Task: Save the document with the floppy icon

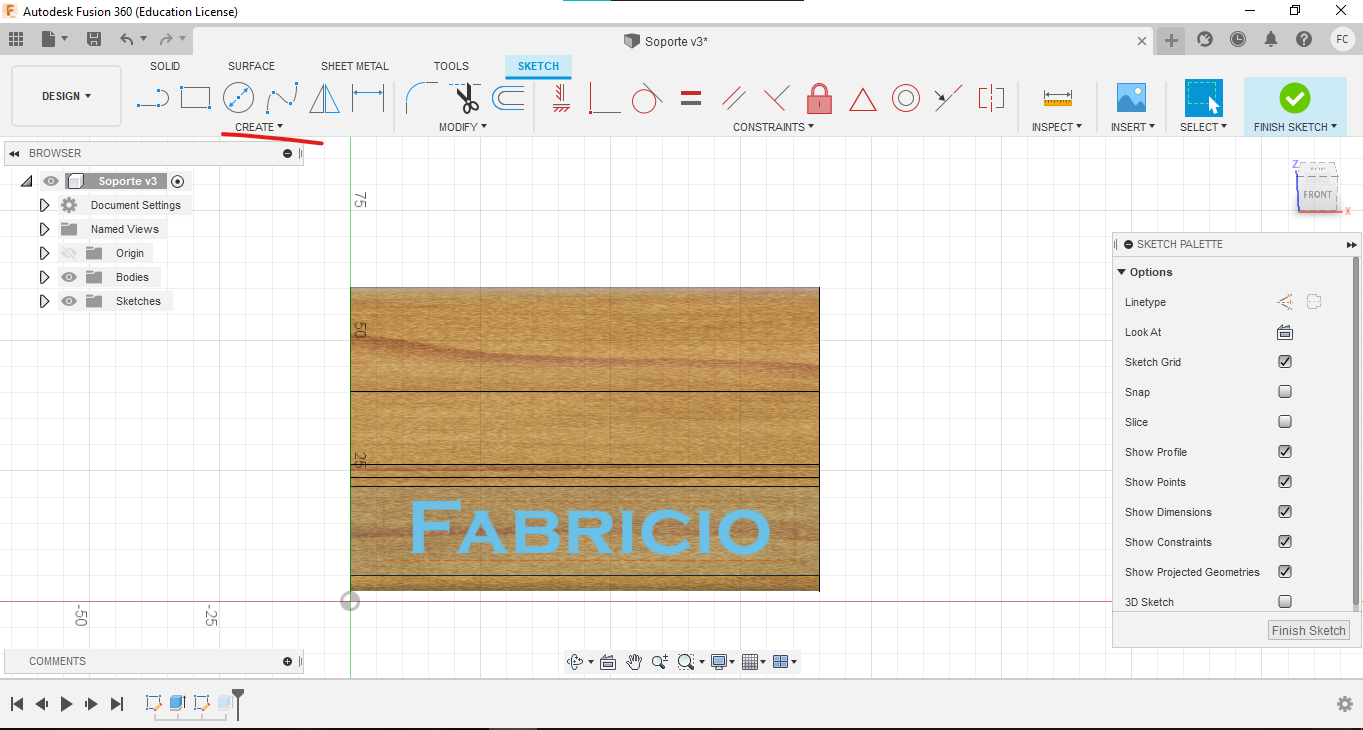Action: click(94, 39)
